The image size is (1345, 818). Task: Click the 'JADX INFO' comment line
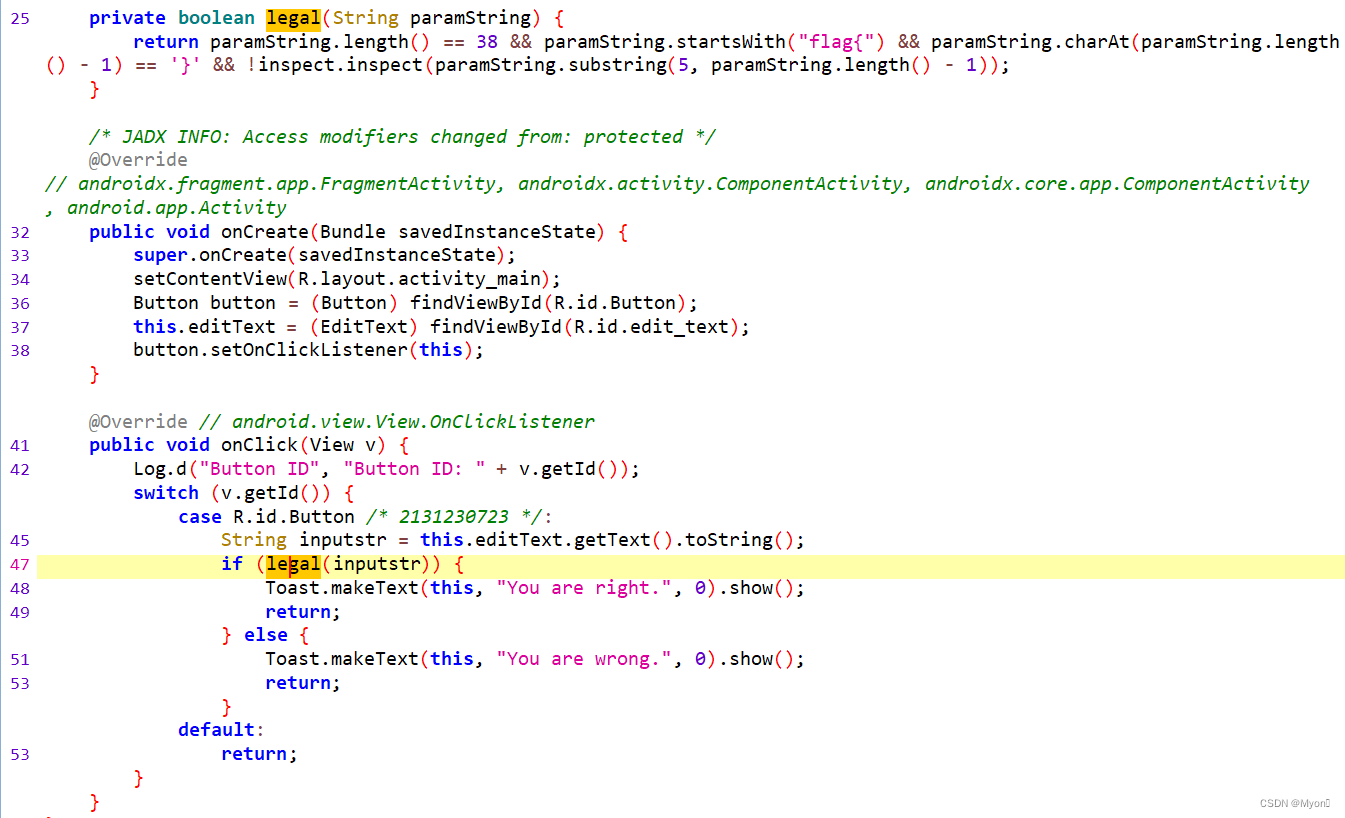click(x=402, y=137)
